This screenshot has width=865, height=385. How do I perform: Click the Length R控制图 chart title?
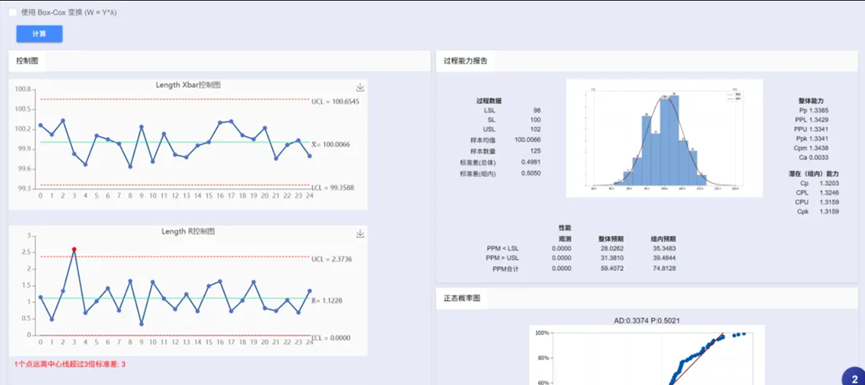(188, 232)
